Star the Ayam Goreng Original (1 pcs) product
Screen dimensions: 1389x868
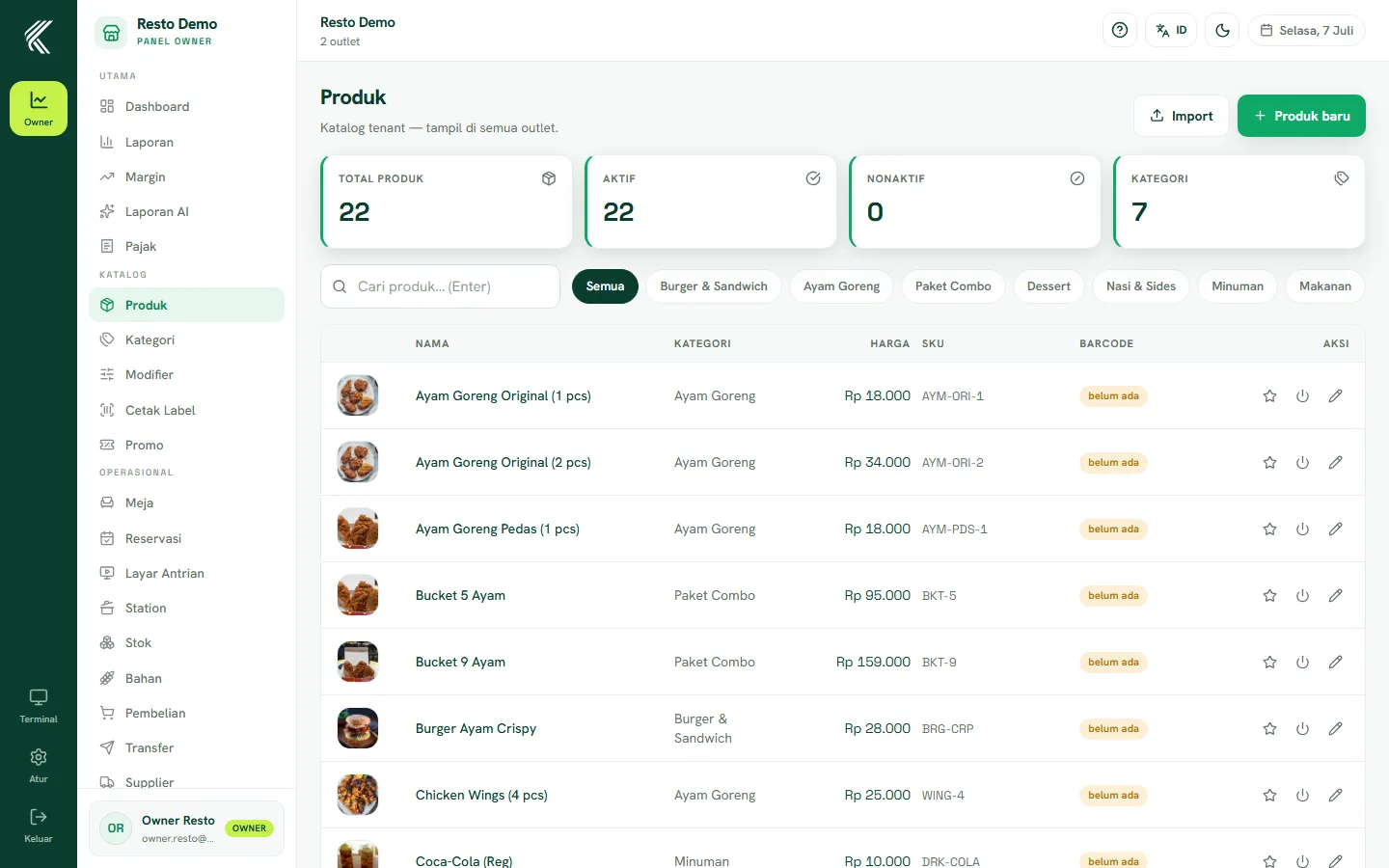1269,396
